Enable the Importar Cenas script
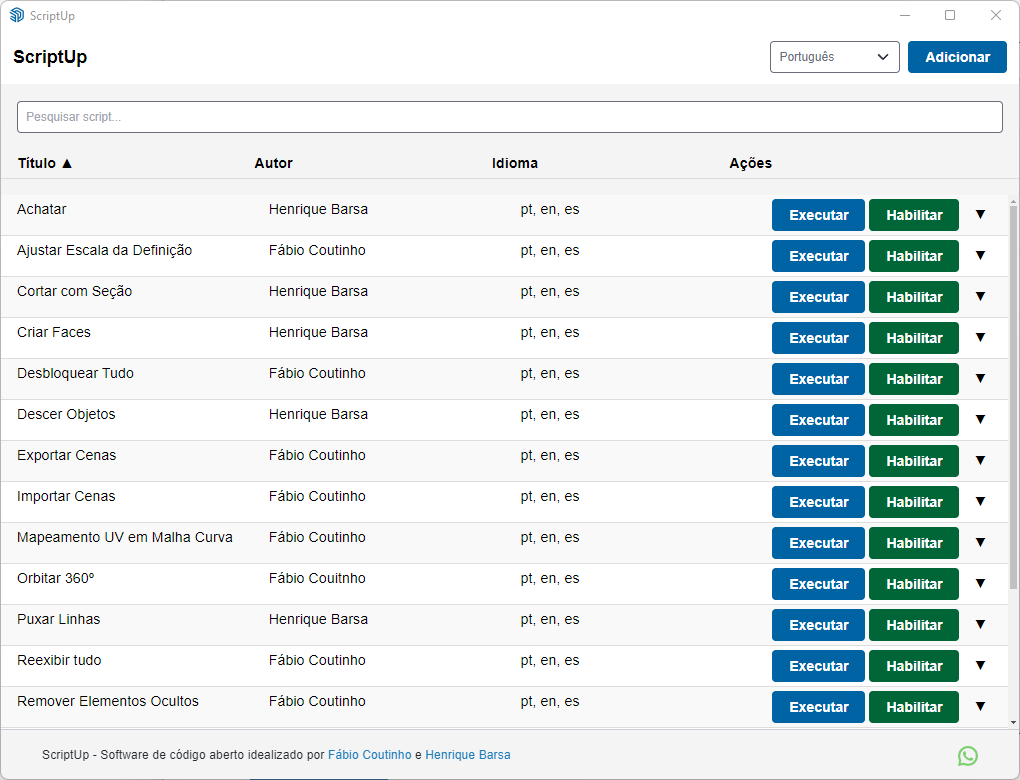Screen dimensions: 1020x780 tap(914, 502)
